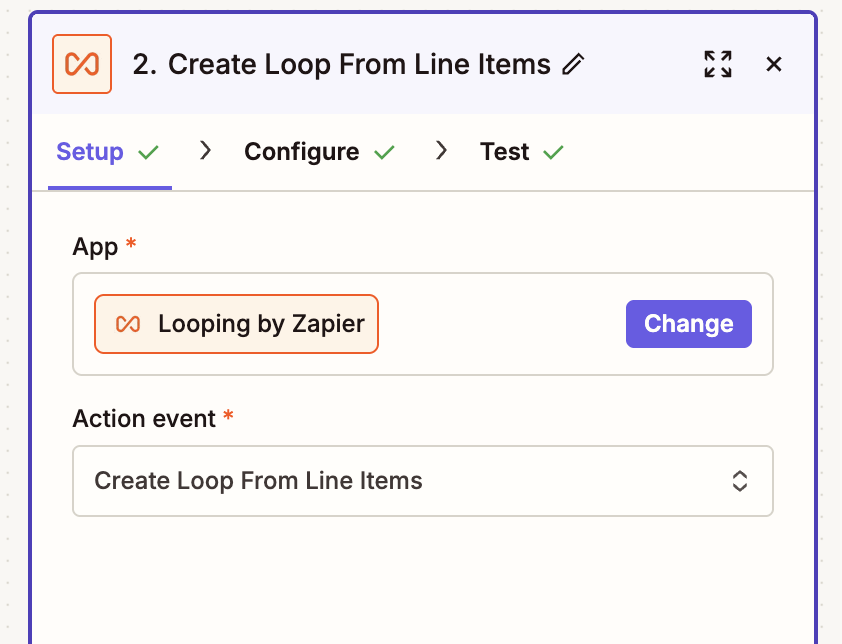Screen dimensions: 842x644
Task: Go to the Test tab
Action: (x=504, y=152)
